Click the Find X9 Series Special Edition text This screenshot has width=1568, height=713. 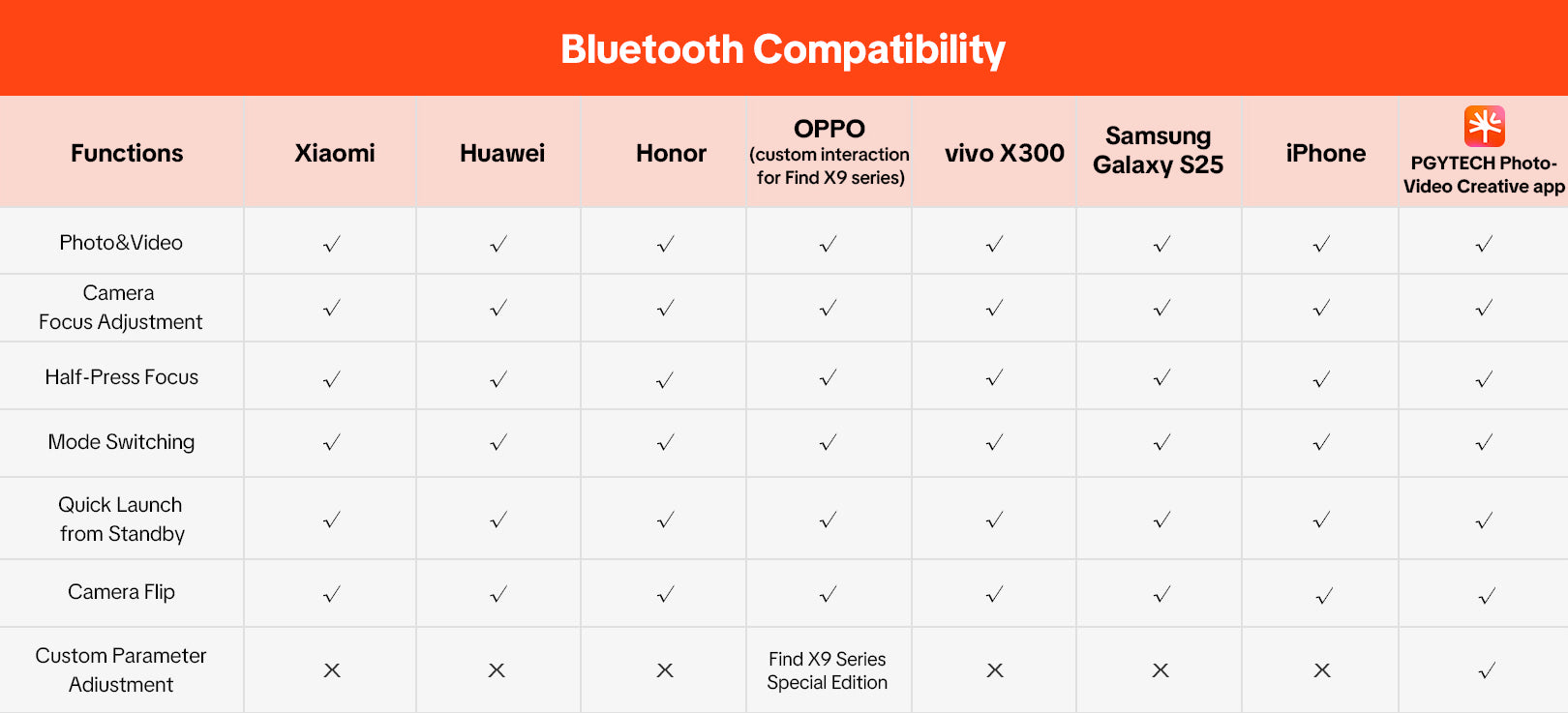tap(828, 670)
